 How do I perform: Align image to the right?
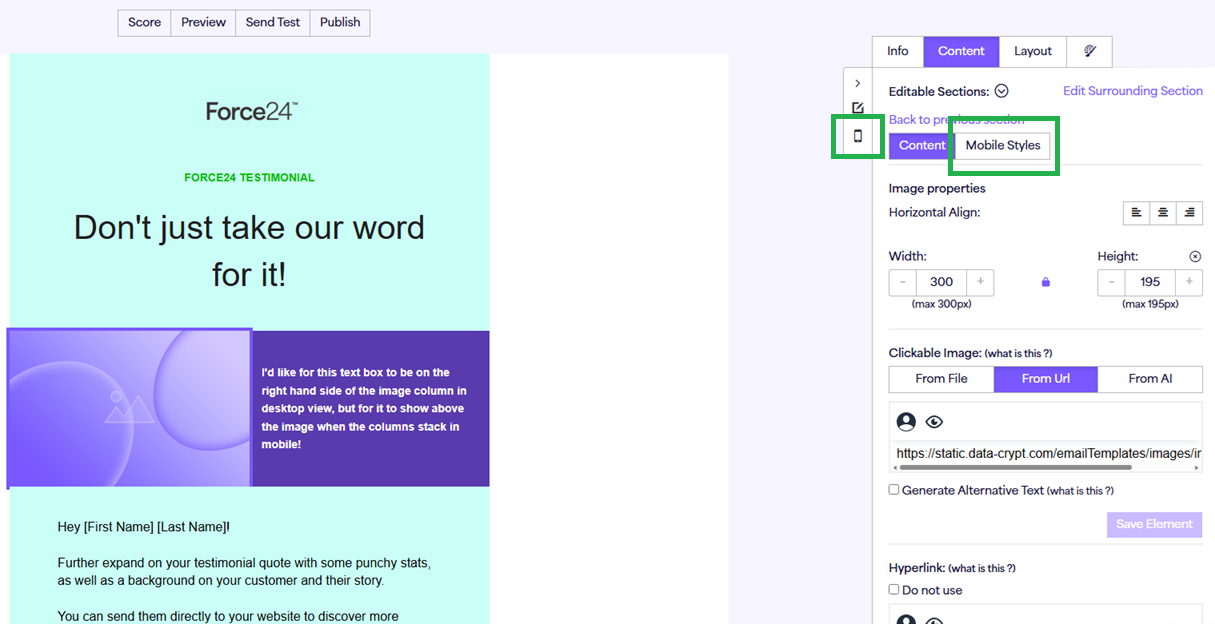[1189, 212]
